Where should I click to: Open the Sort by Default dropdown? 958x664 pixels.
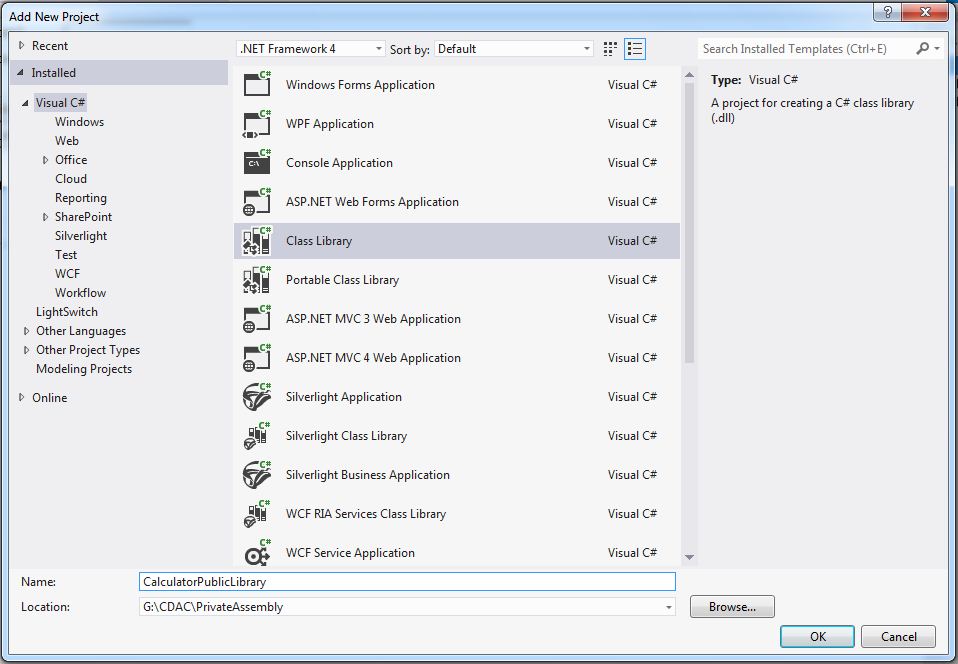513,49
